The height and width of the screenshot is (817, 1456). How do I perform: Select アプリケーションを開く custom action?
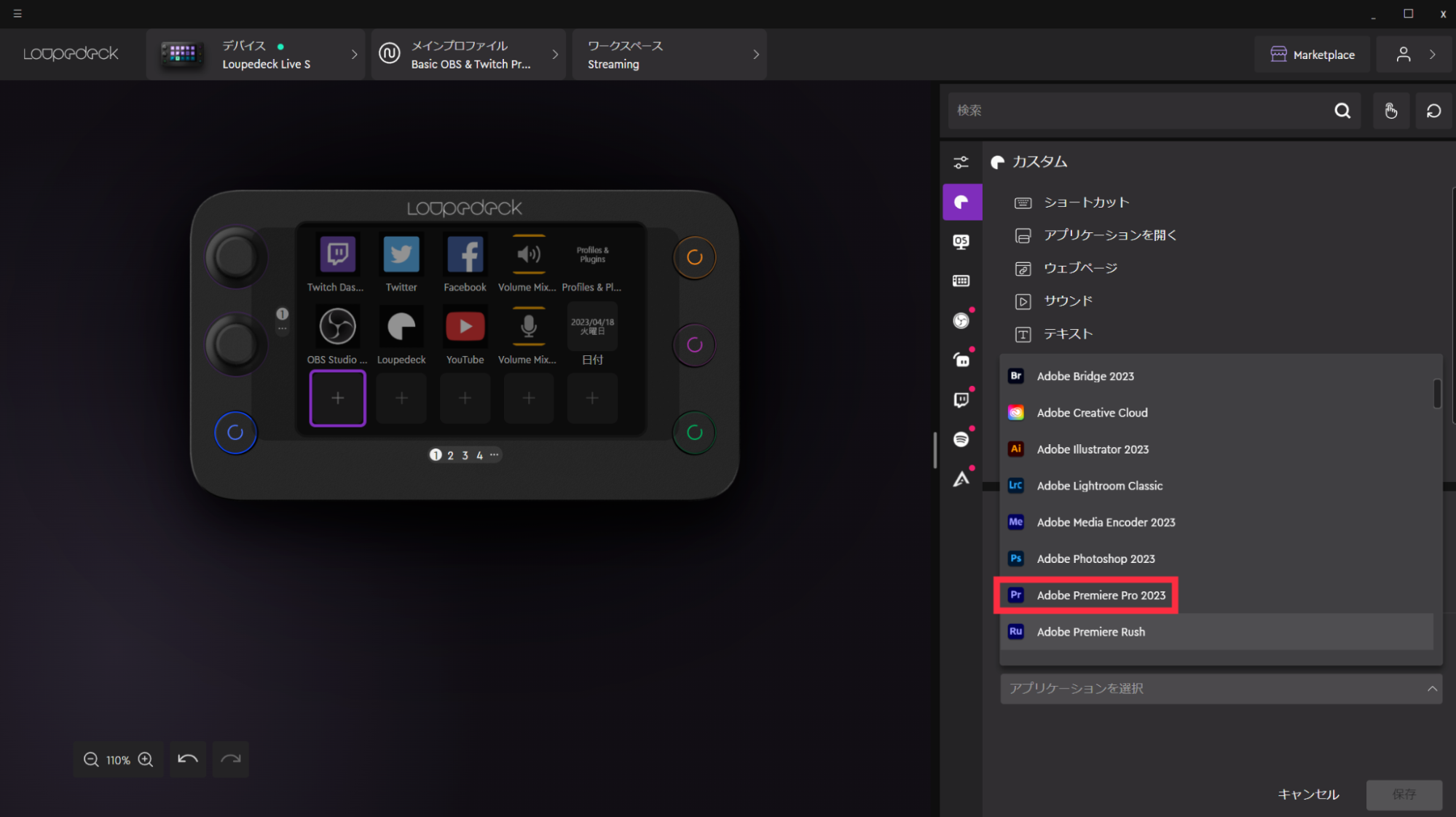tap(1095, 235)
